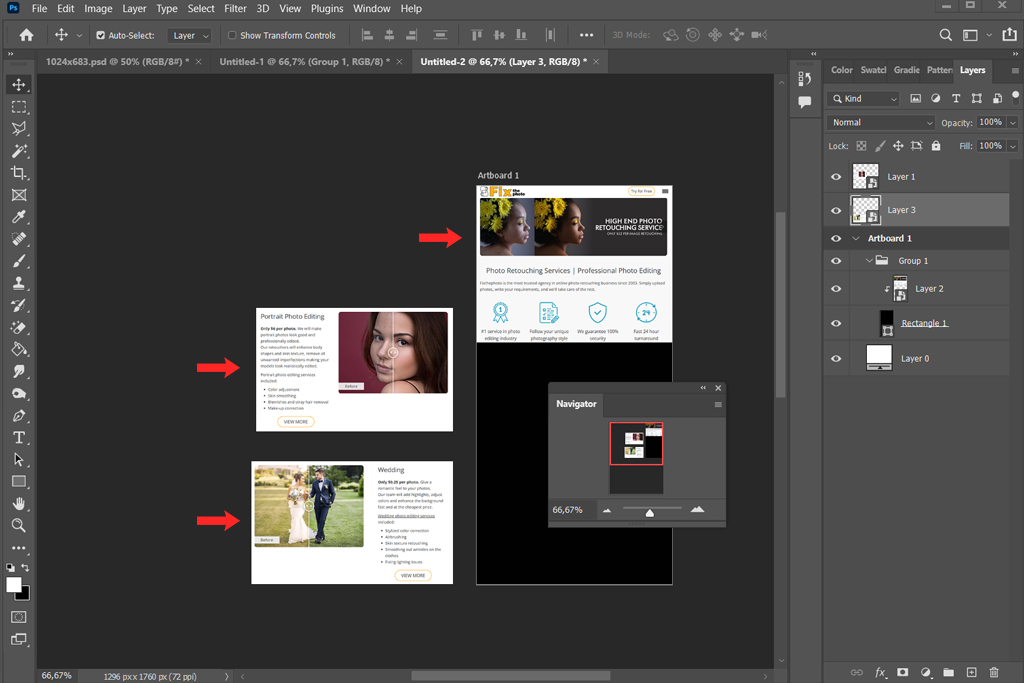
Task: Click the Share icon at top right
Action: pos(1009,35)
